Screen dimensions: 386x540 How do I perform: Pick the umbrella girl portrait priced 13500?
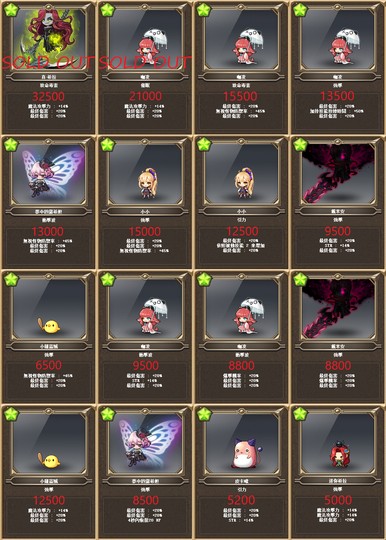click(x=338, y=39)
